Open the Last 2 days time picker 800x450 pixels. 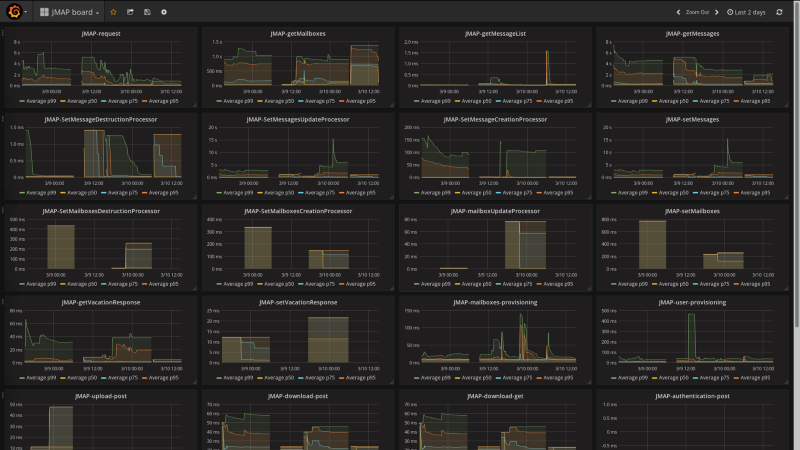click(x=749, y=12)
